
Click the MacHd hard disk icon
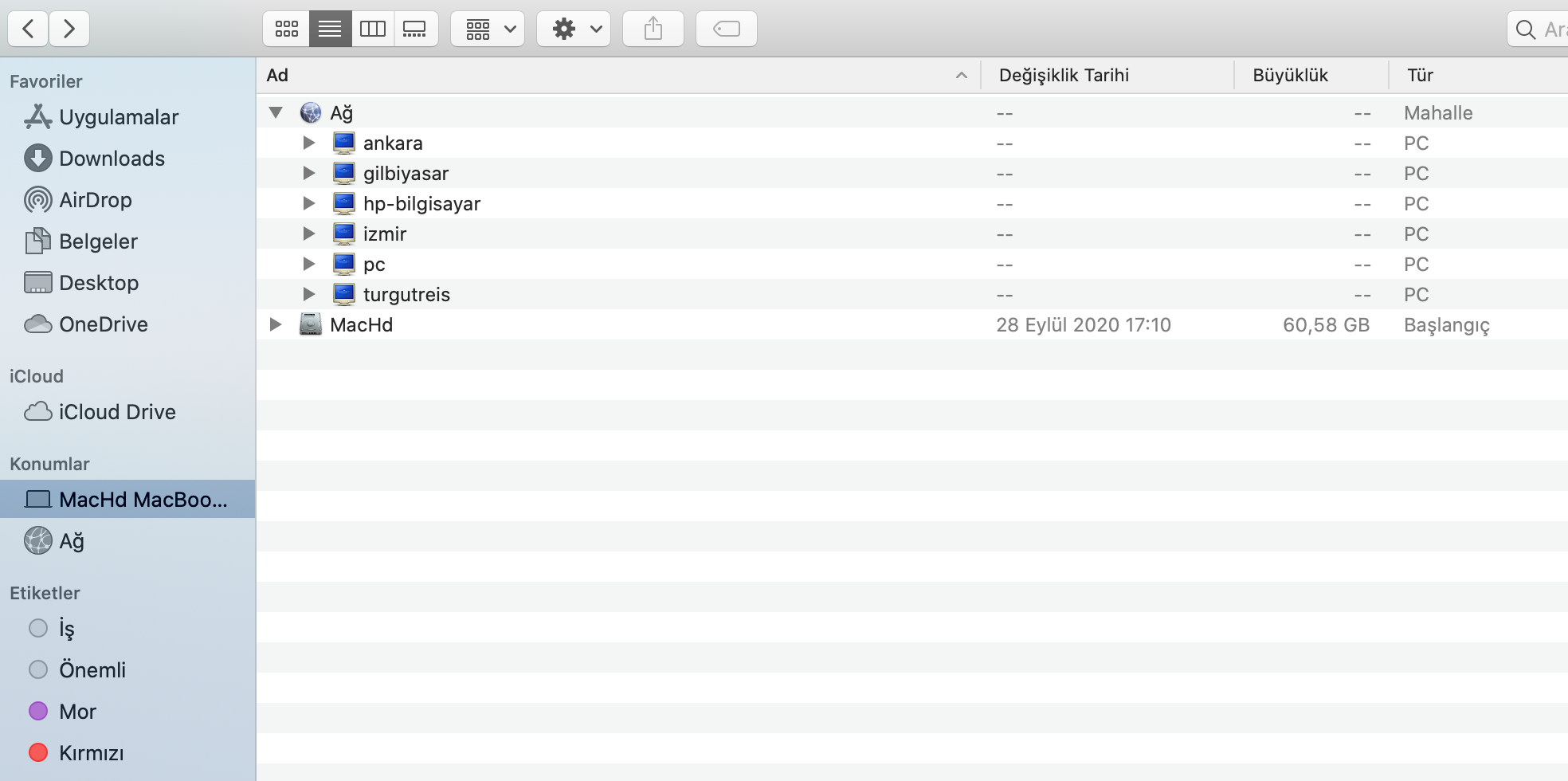[x=311, y=324]
